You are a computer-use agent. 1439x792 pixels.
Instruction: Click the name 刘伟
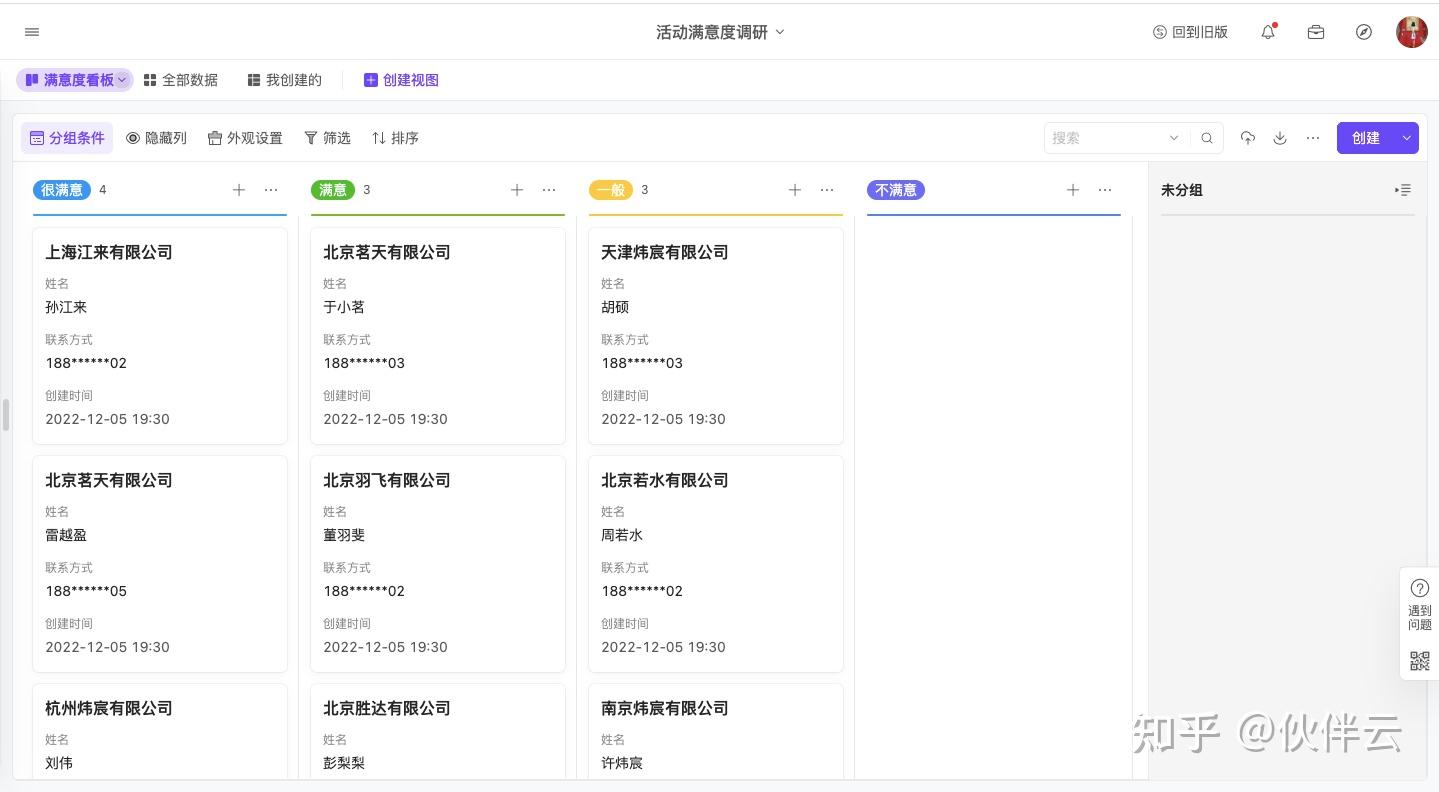[59, 763]
